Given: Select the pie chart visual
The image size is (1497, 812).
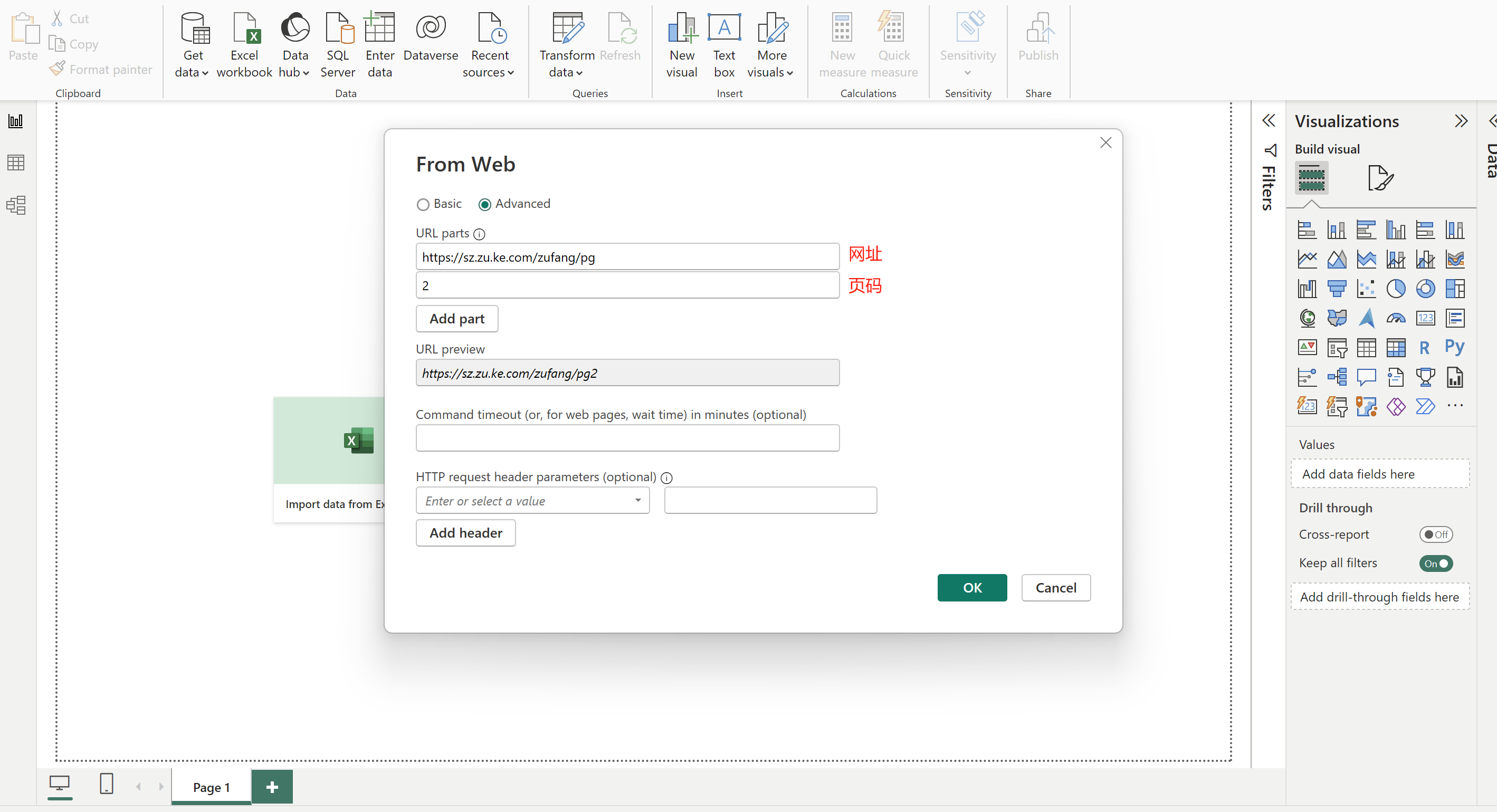Looking at the screenshot, I should pyautogui.click(x=1395, y=288).
